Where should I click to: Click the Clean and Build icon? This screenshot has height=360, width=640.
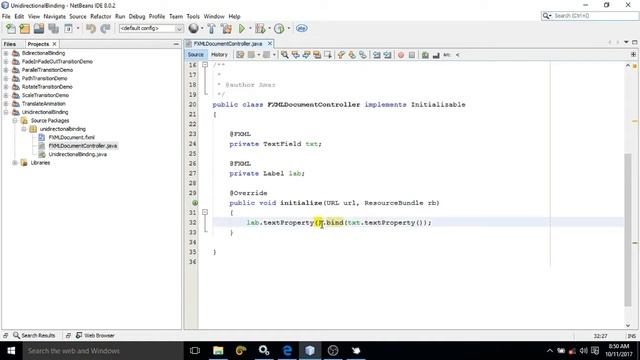pos(226,29)
